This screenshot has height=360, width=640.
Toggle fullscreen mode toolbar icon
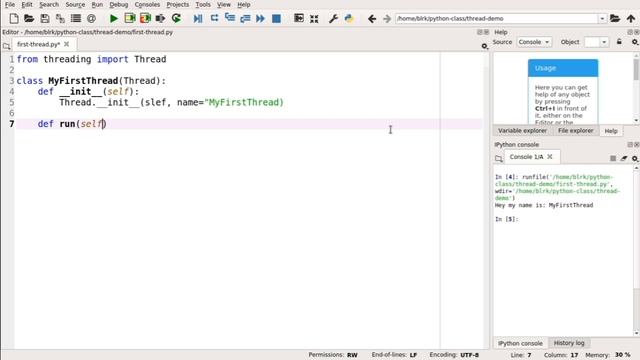[x=314, y=18]
